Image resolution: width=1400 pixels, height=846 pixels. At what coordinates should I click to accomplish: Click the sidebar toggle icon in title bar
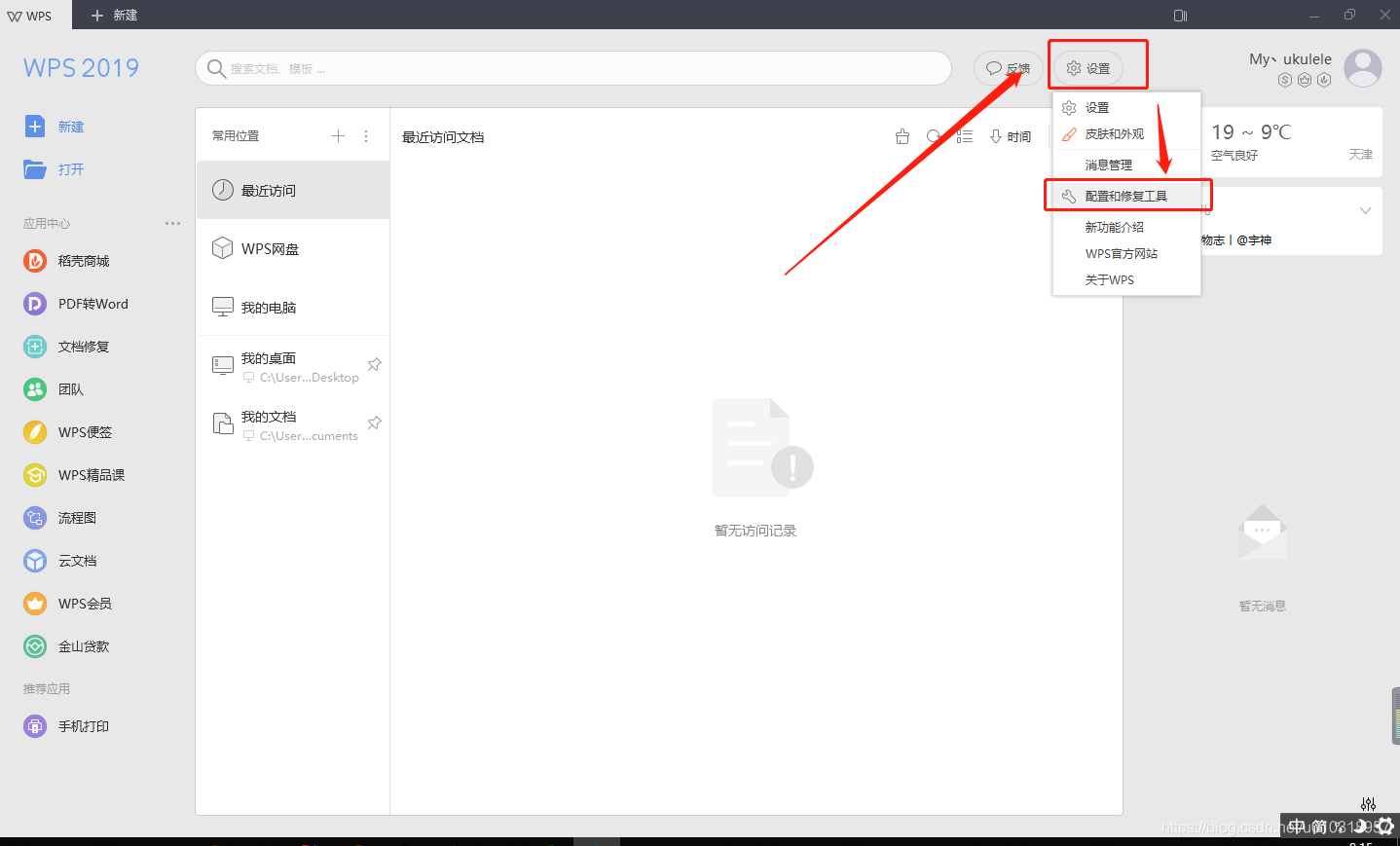[1180, 15]
